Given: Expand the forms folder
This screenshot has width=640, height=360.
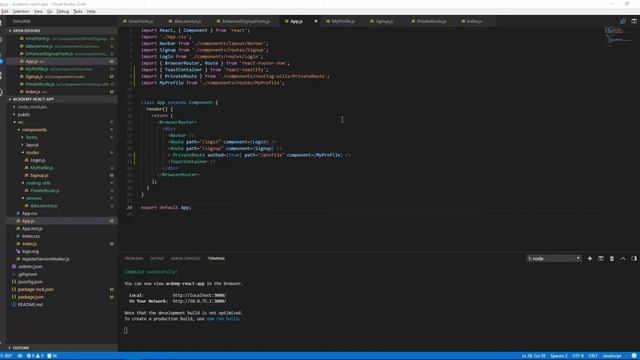Looking at the screenshot, I should tap(31, 138).
